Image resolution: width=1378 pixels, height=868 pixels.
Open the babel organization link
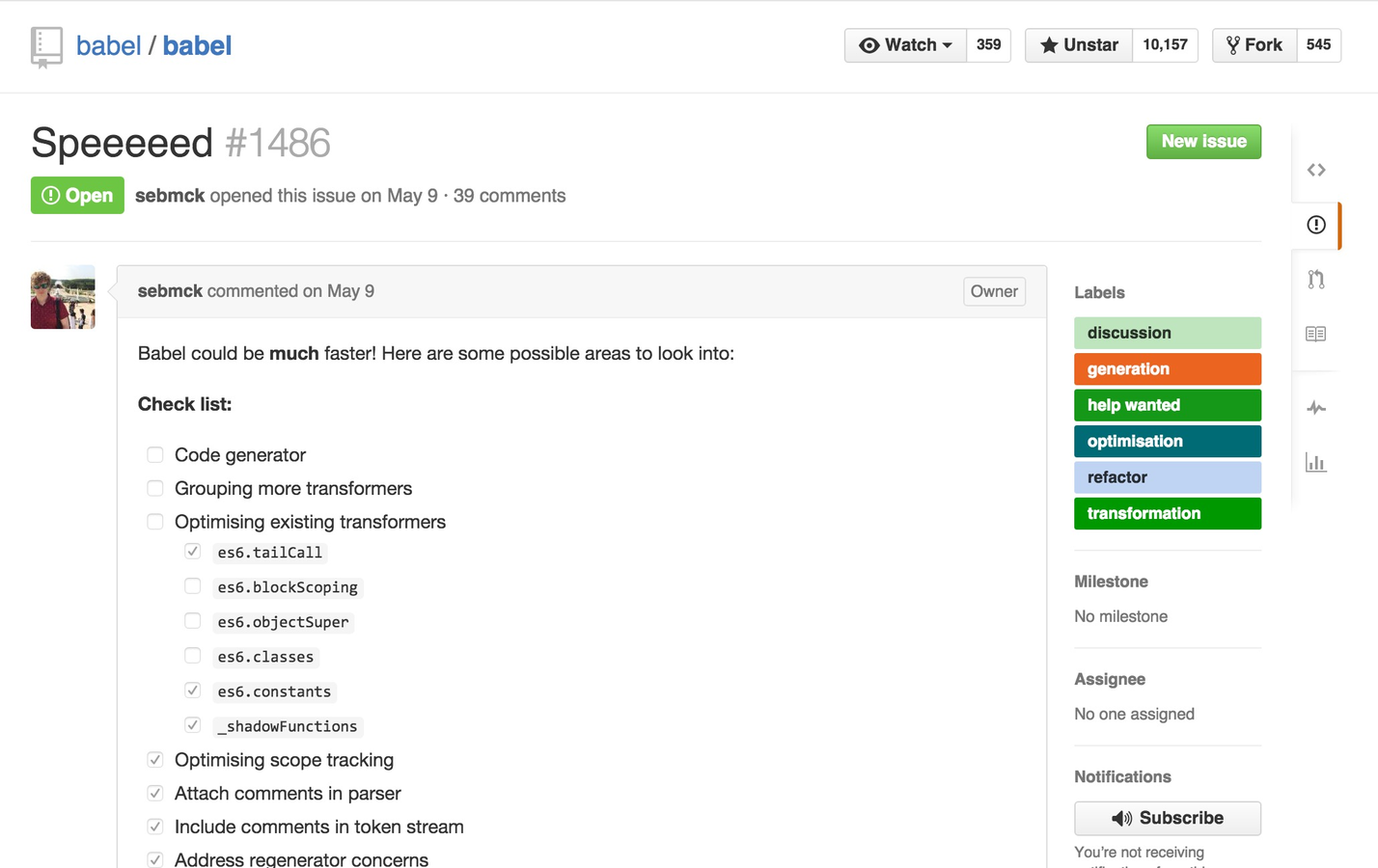[108, 46]
